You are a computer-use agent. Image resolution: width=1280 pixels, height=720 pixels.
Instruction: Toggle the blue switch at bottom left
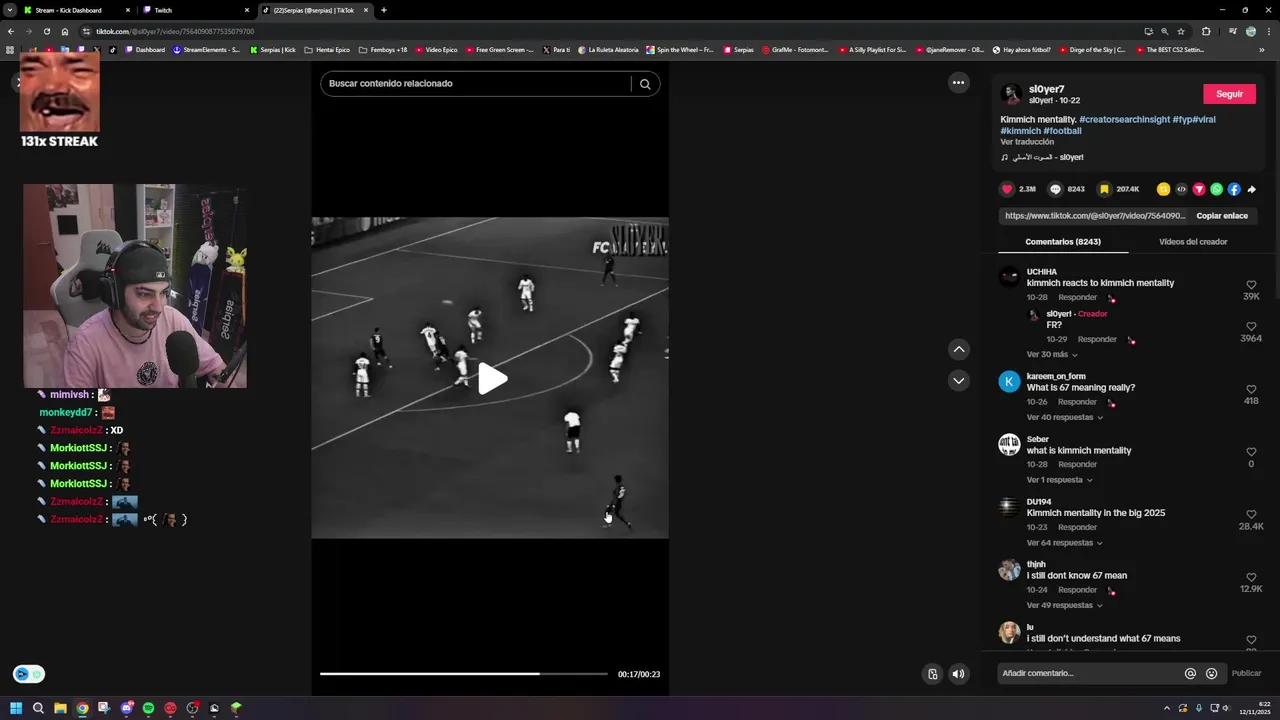coord(29,674)
